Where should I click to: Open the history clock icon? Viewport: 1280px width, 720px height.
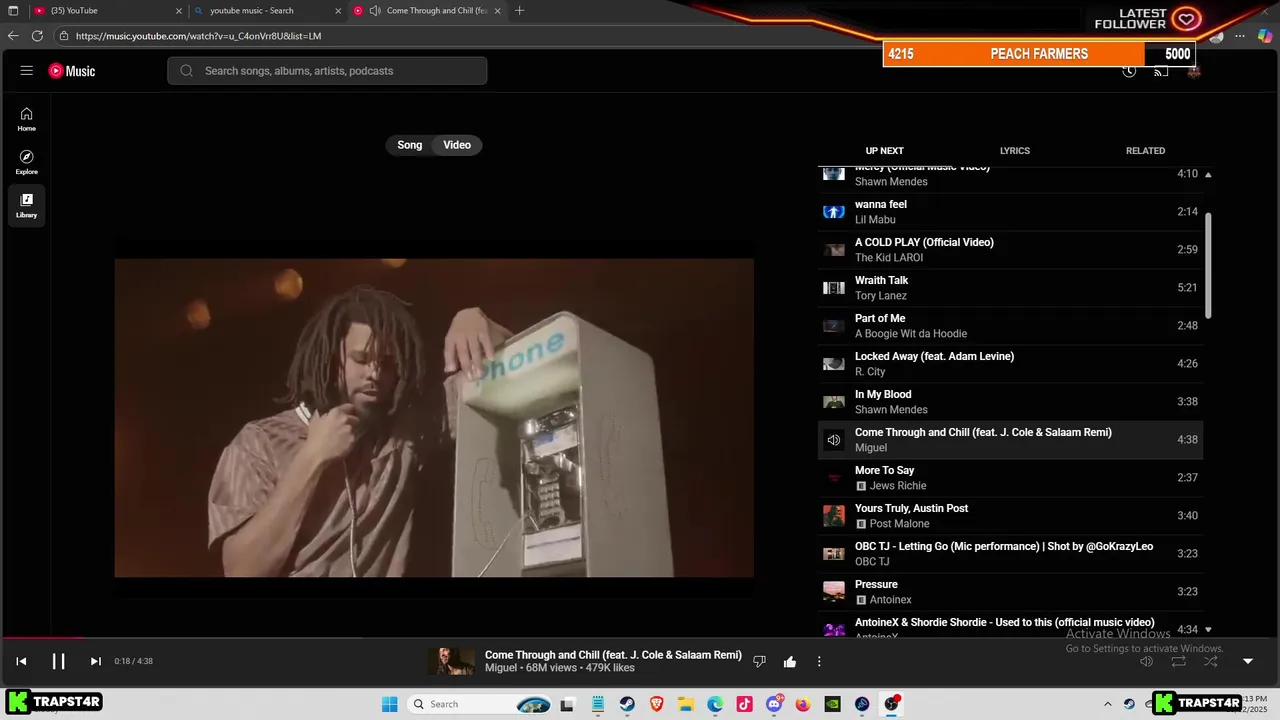coord(1129,71)
